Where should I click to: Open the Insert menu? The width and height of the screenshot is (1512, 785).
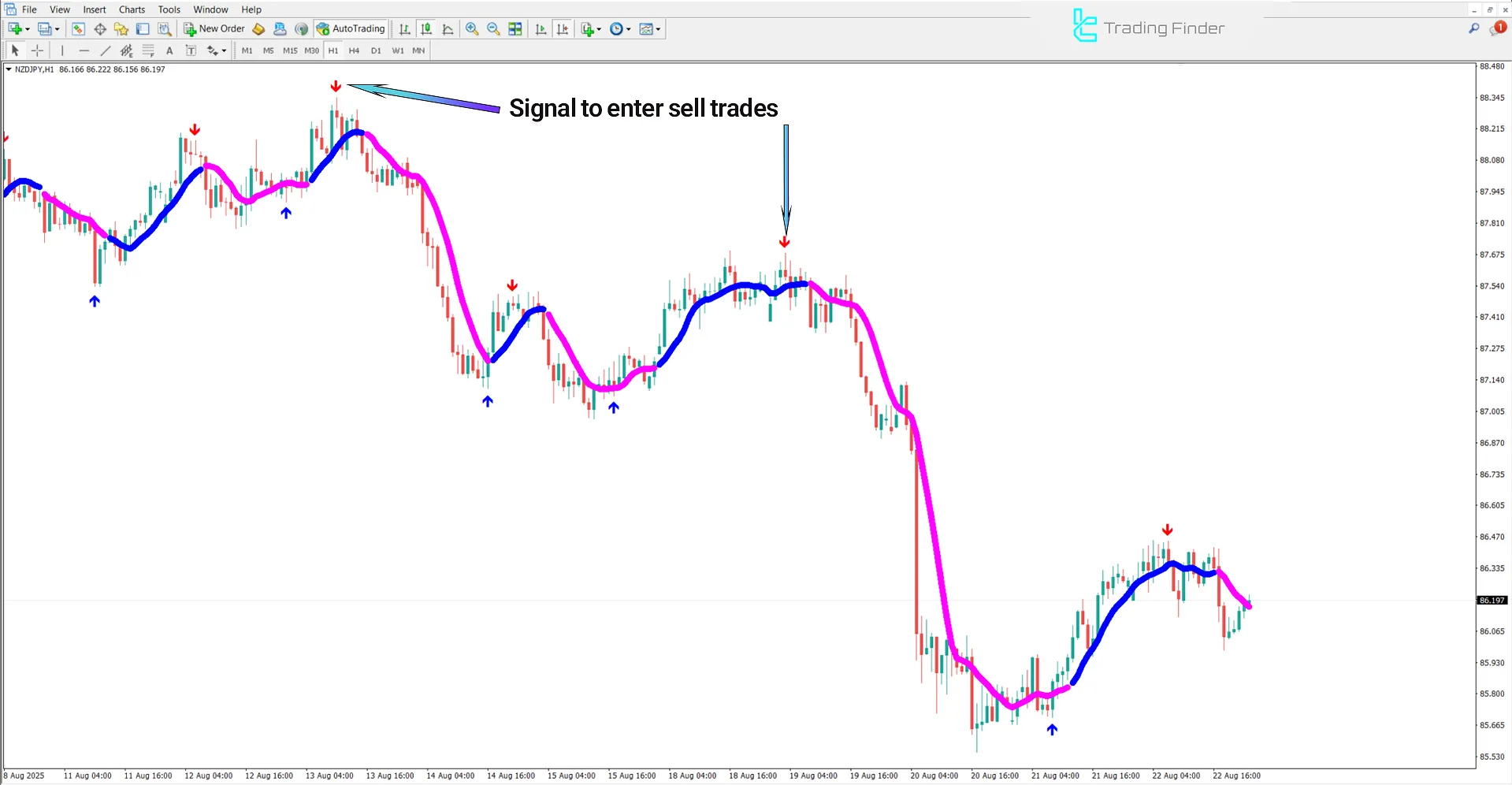pyautogui.click(x=94, y=9)
